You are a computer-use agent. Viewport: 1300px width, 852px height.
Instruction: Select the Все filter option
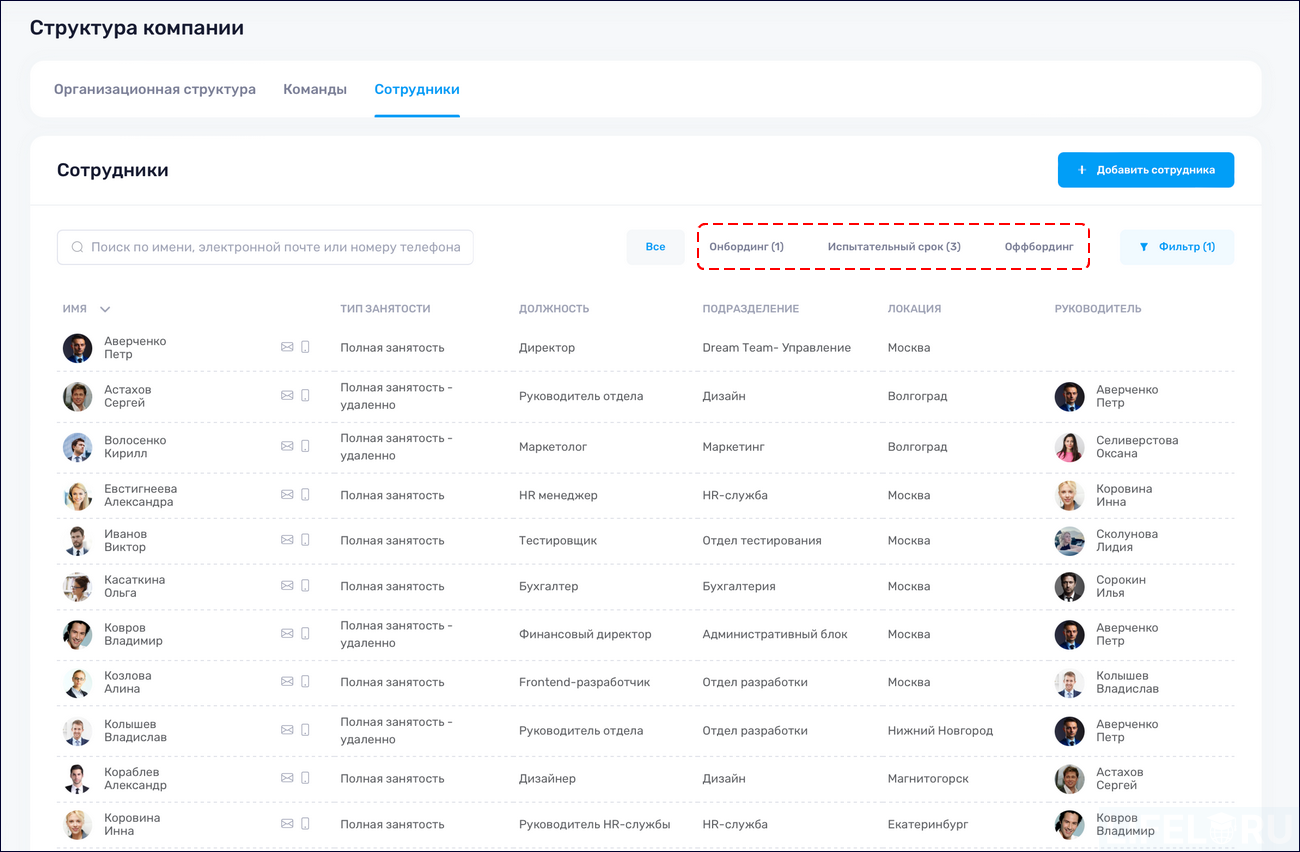(x=655, y=246)
